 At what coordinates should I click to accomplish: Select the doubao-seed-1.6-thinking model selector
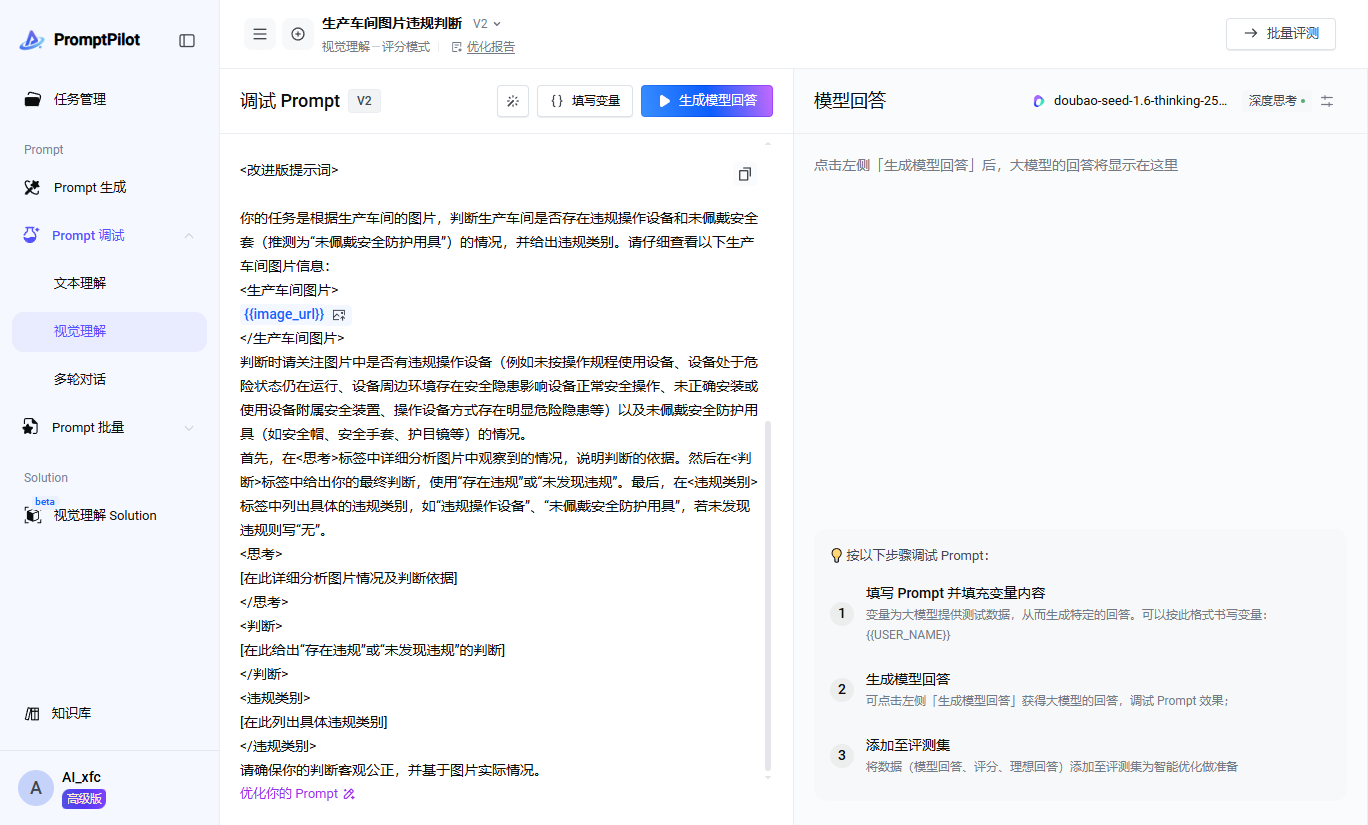click(1131, 101)
